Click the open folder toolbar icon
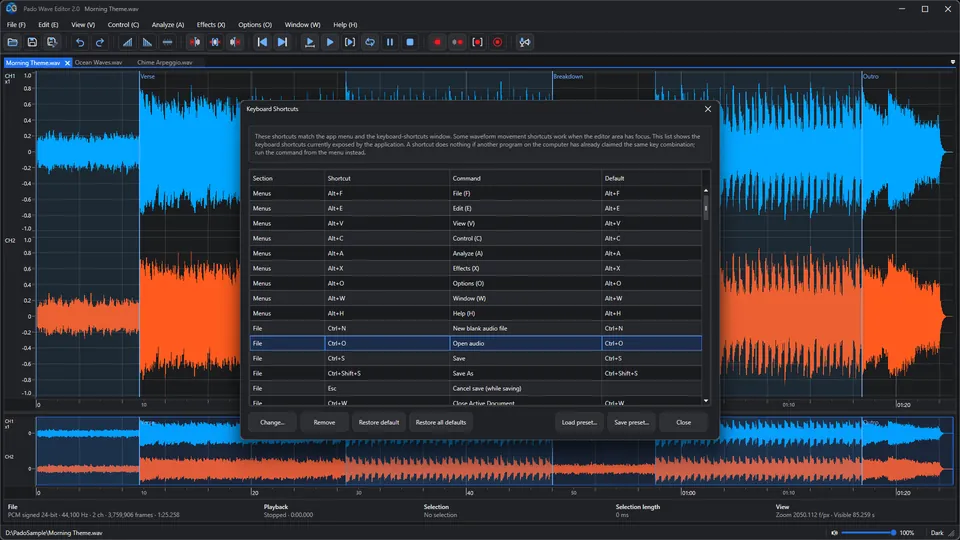960x540 pixels. (12, 42)
